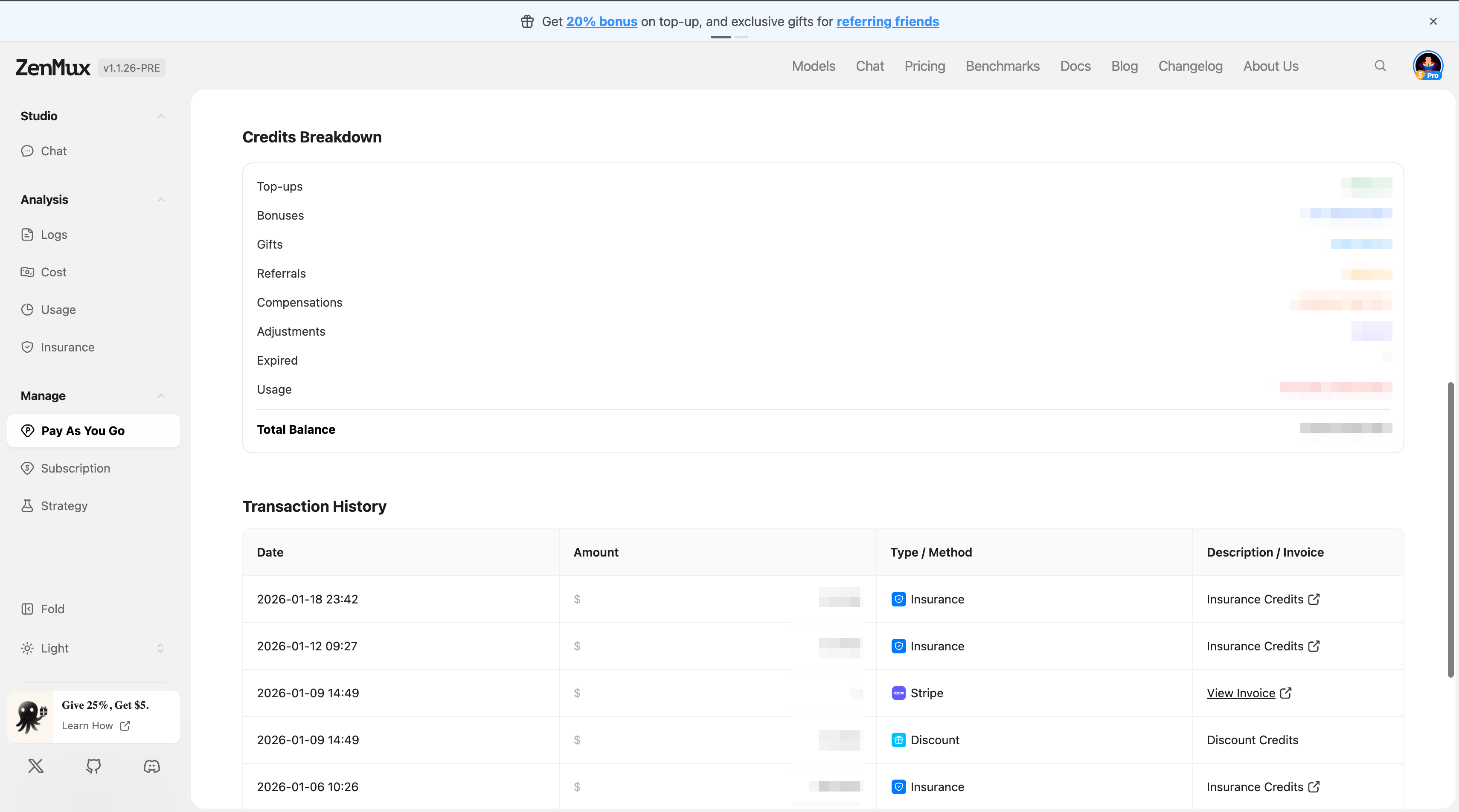
Task: Open Chat from the Studio sidebar
Action: (53, 151)
